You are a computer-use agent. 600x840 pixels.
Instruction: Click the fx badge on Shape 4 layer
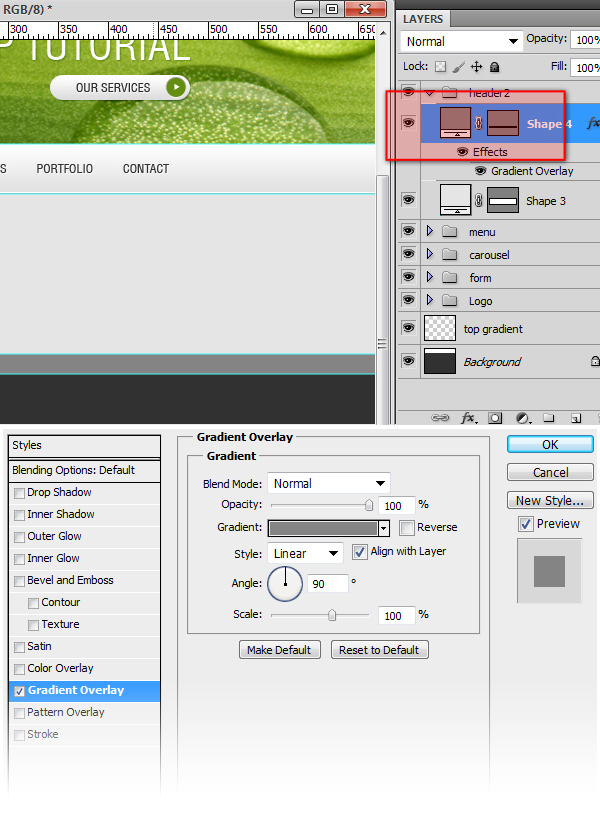[x=592, y=123]
